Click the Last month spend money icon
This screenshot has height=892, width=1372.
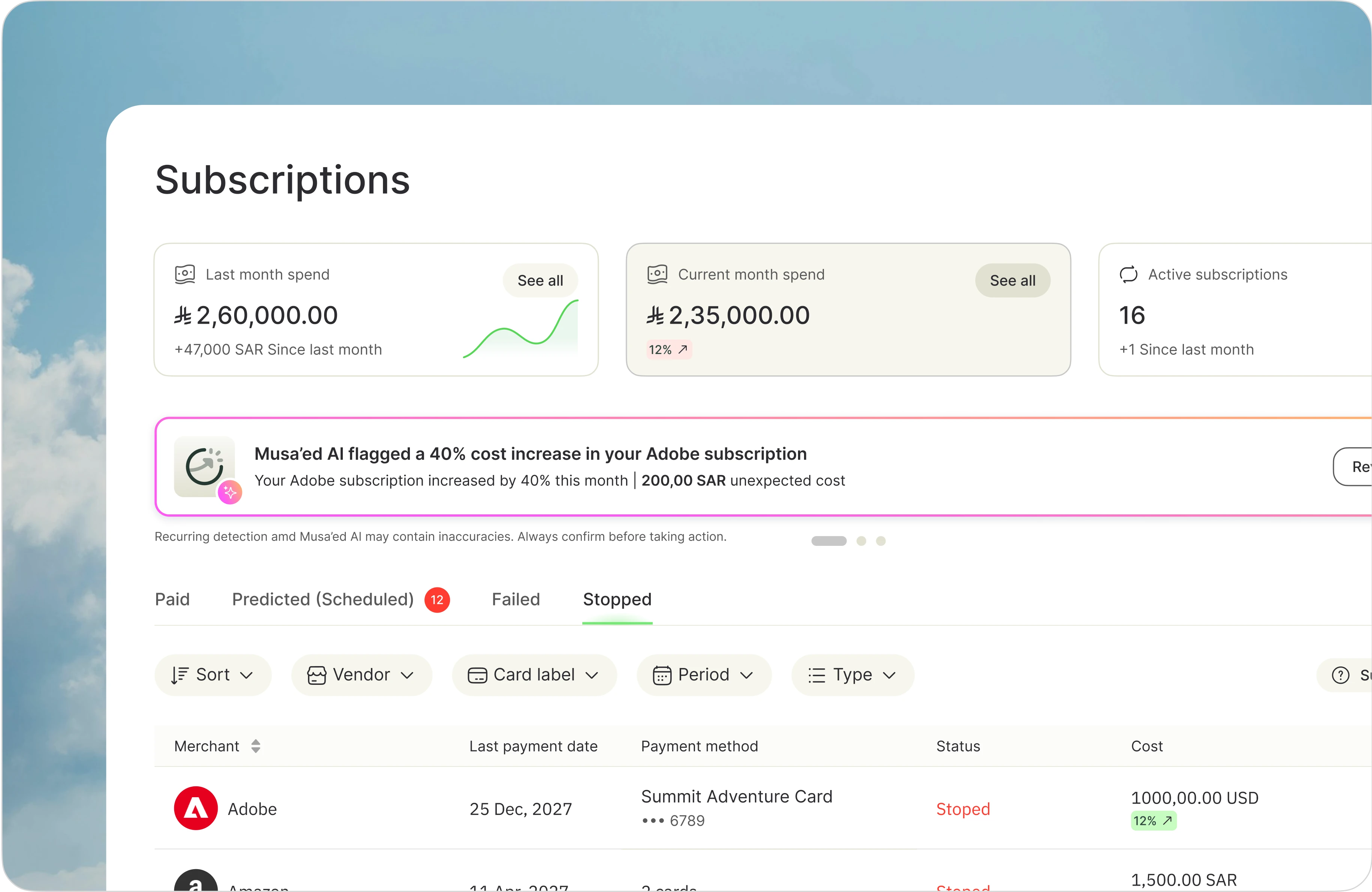pos(185,275)
